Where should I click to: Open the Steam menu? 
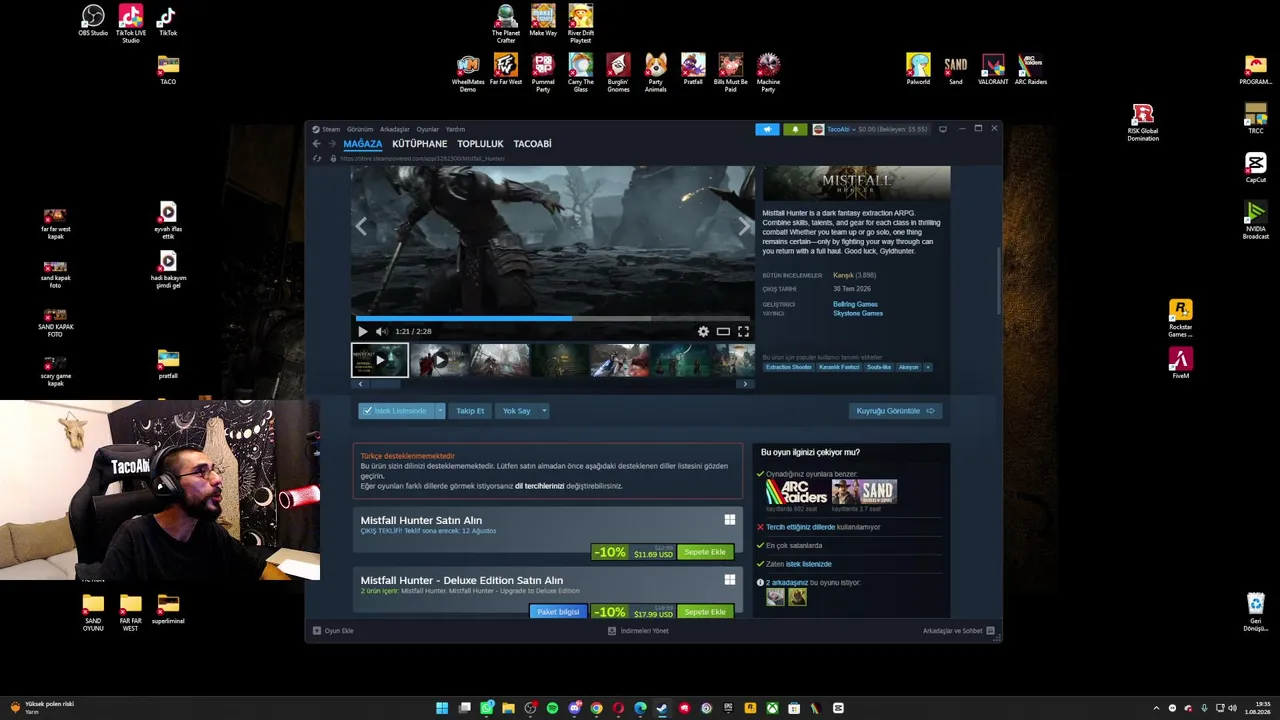click(331, 129)
